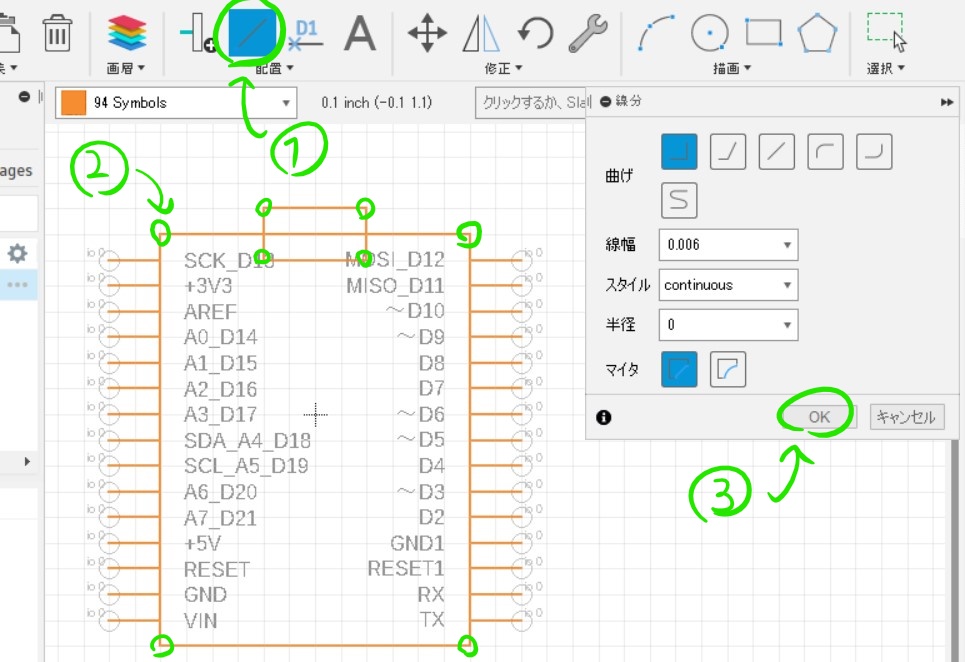Select the line drawing tool
The height and width of the screenshot is (662, 965).
252,33
